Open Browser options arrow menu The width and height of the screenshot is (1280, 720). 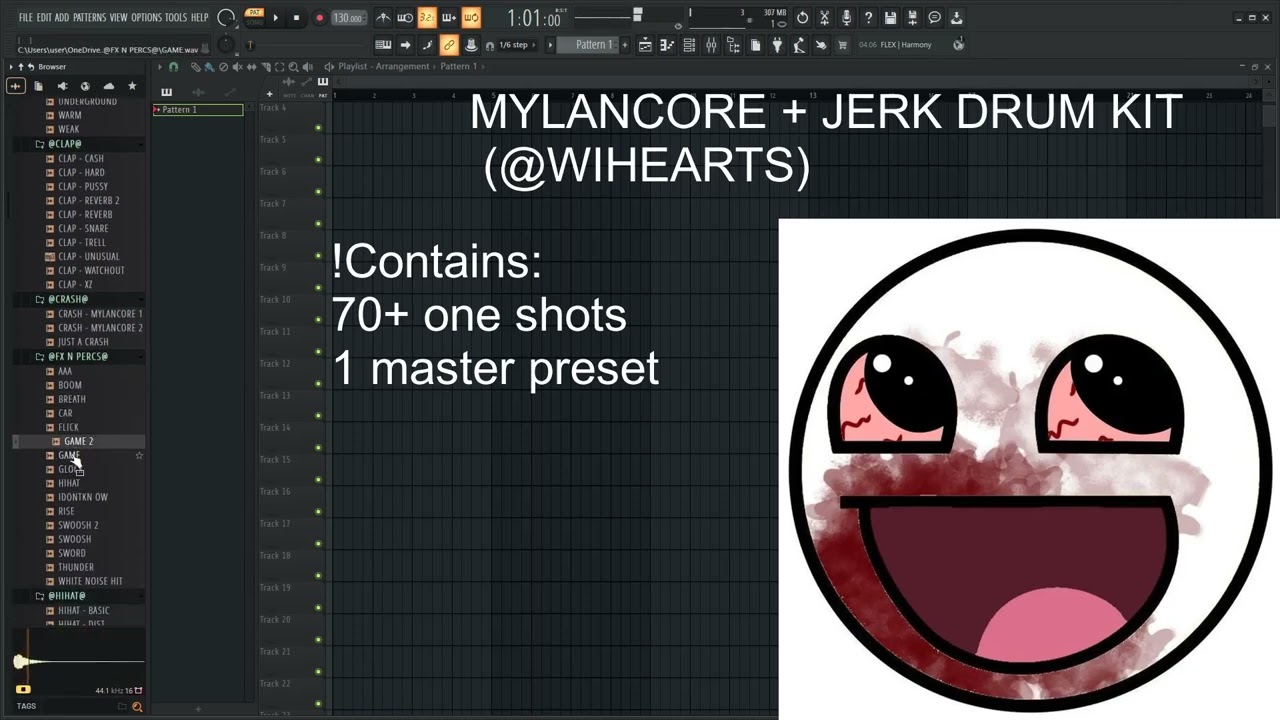pyautogui.click(x=11, y=67)
